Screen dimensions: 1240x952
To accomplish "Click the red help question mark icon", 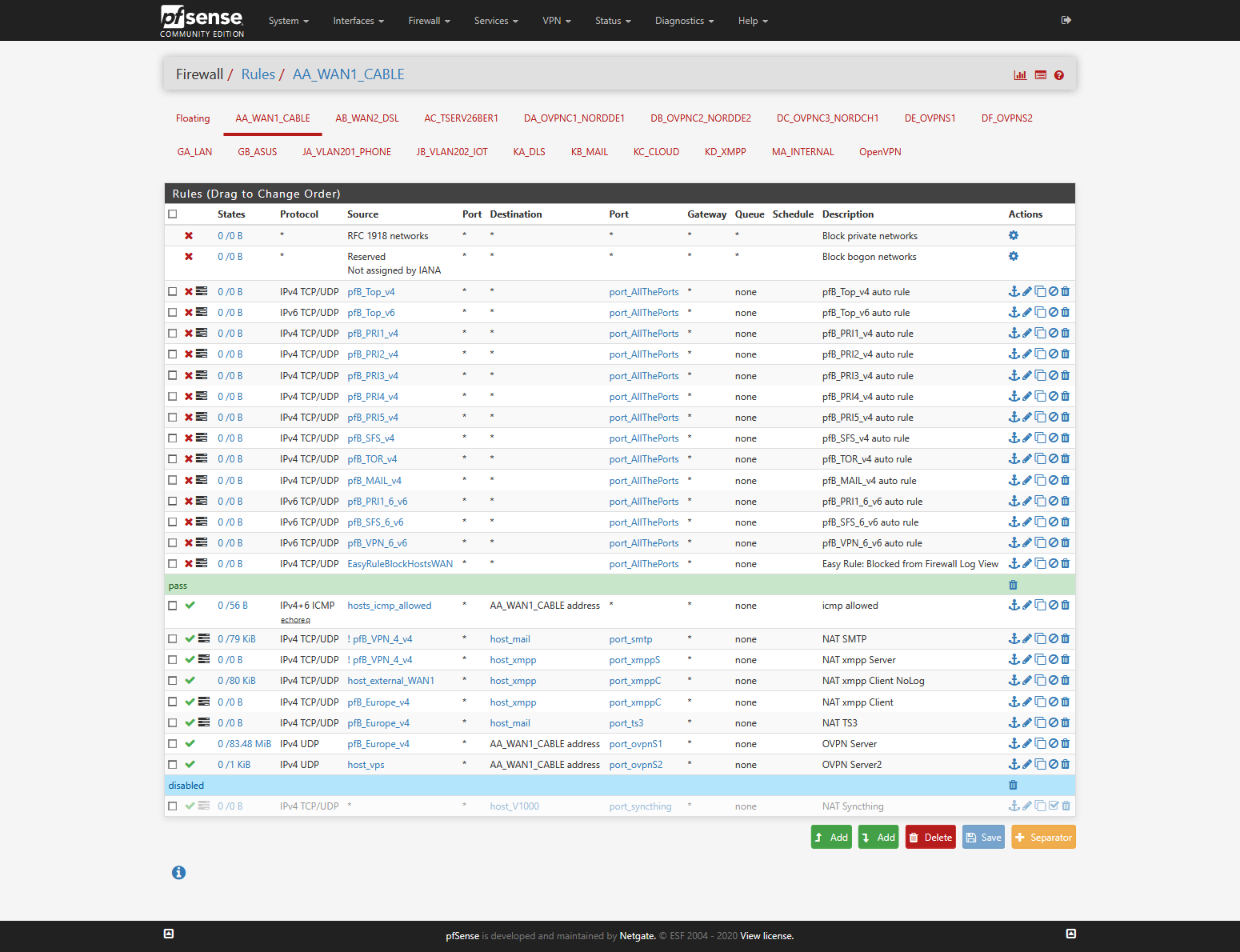I will point(1059,75).
